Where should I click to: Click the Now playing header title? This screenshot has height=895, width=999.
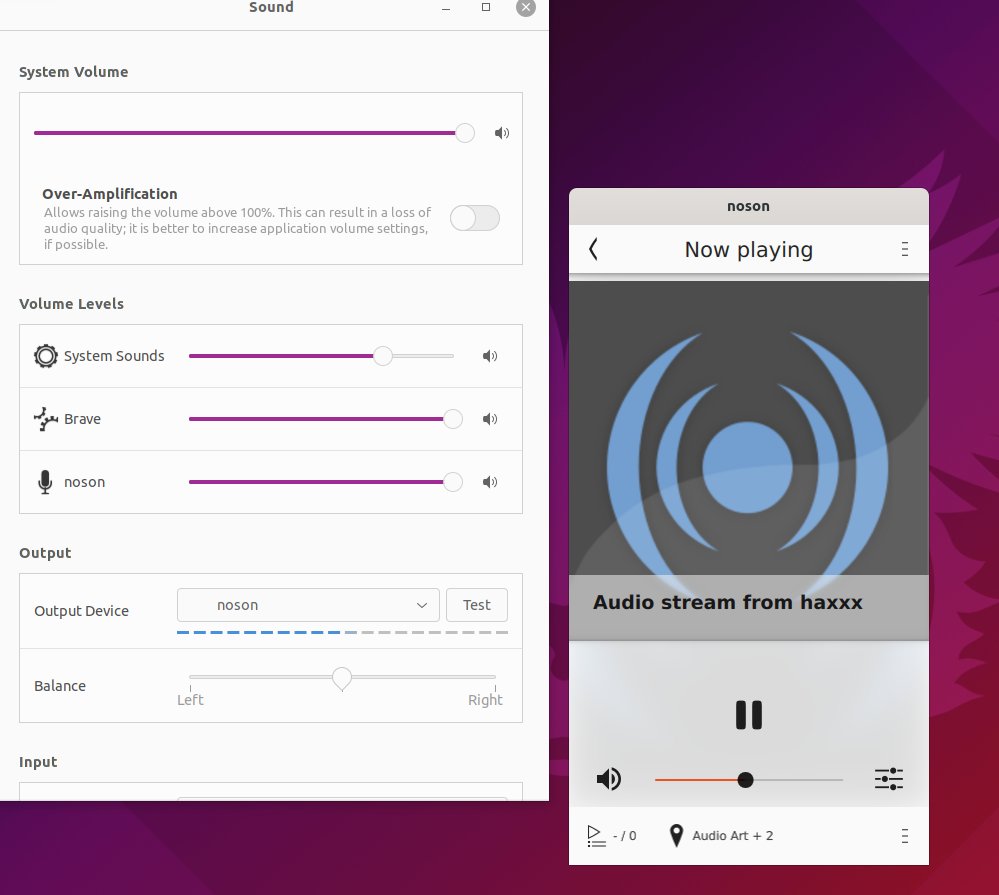(749, 250)
